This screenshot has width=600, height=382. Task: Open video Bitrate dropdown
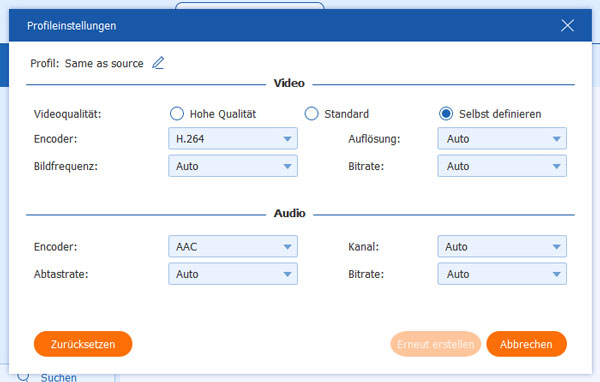[x=502, y=166]
